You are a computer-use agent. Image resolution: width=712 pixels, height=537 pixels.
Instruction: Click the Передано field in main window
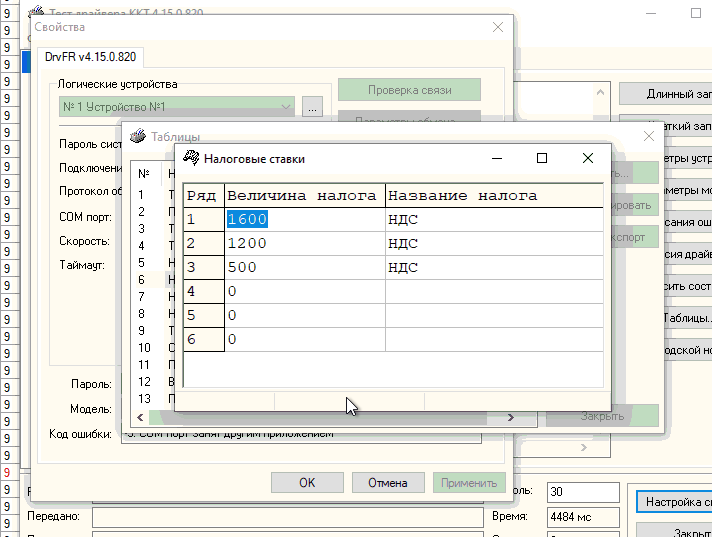pos(288,517)
